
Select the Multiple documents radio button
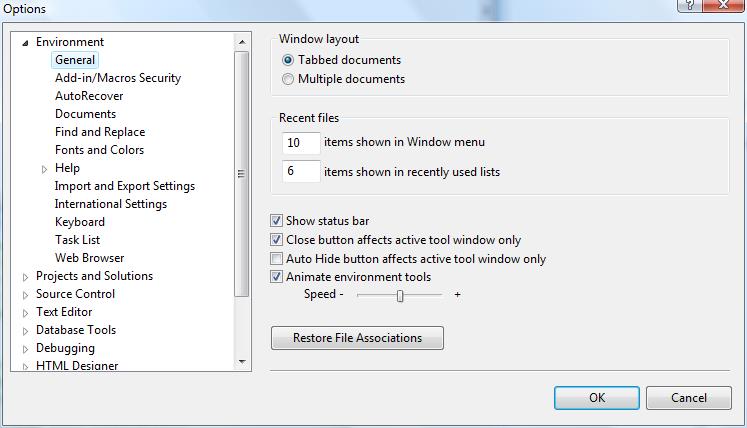(x=288, y=79)
